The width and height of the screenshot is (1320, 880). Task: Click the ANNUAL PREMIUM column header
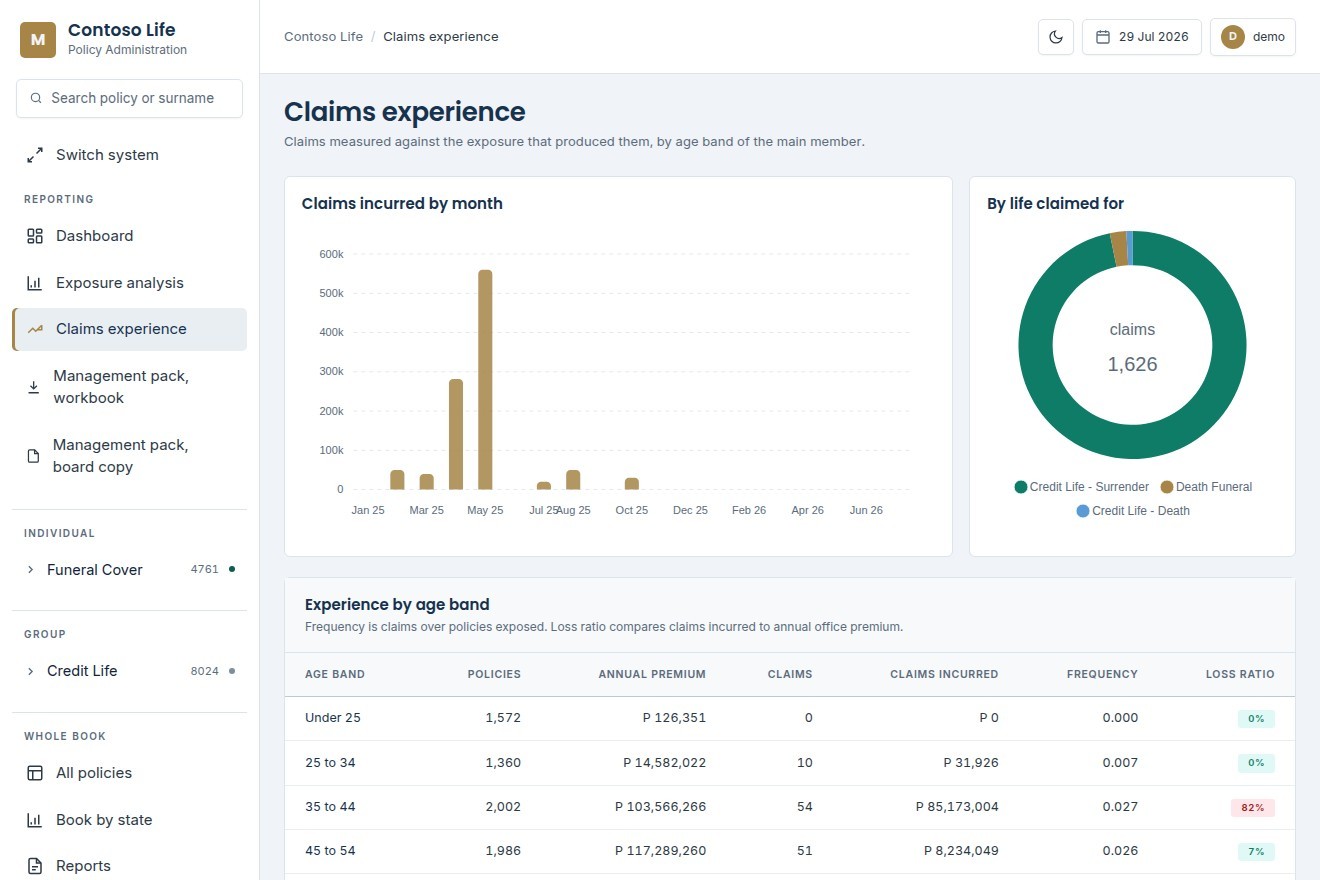[652, 674]
